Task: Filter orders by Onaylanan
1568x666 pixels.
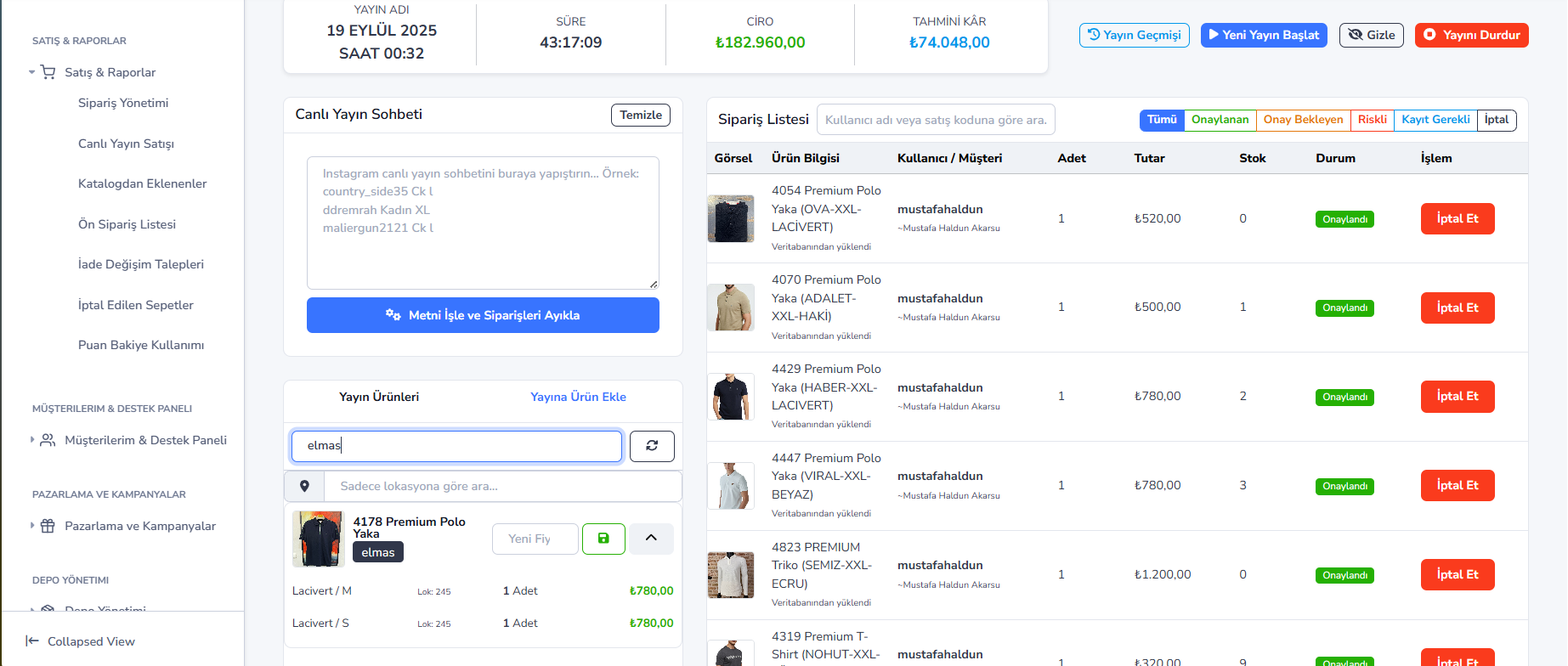Action: tap(1220, 120)
